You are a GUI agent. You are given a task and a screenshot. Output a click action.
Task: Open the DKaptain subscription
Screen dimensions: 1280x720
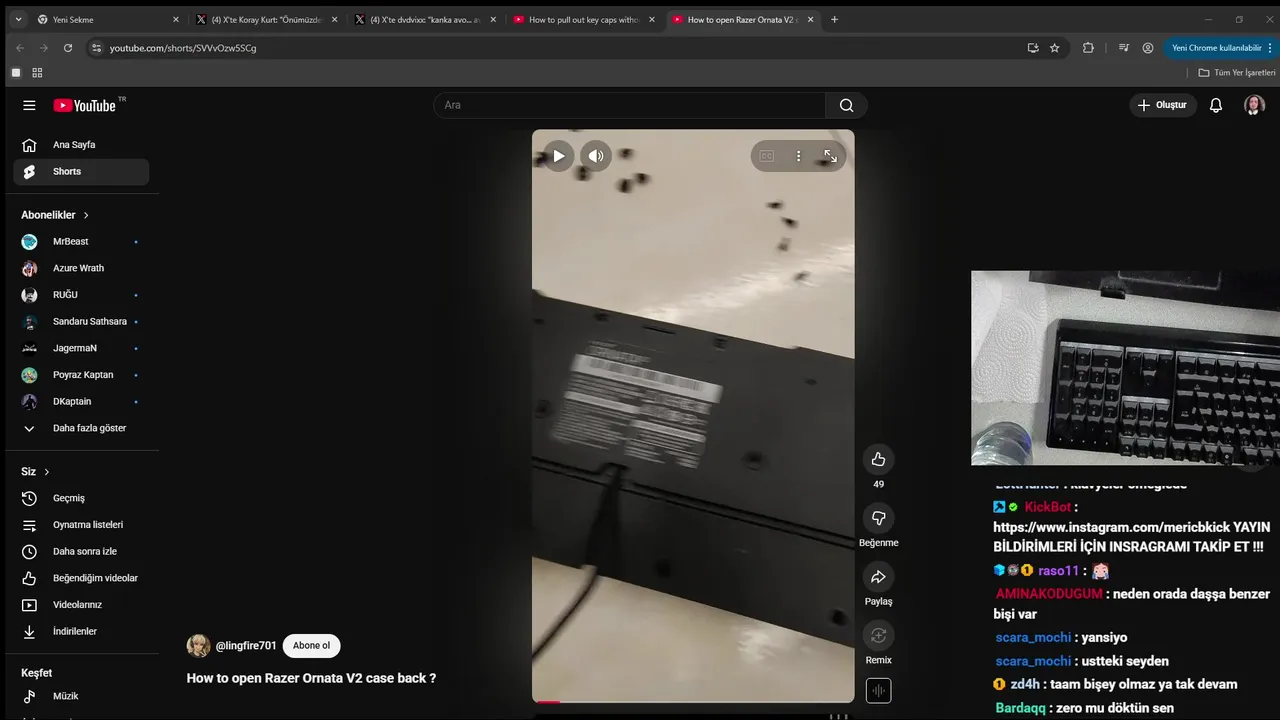81,402
